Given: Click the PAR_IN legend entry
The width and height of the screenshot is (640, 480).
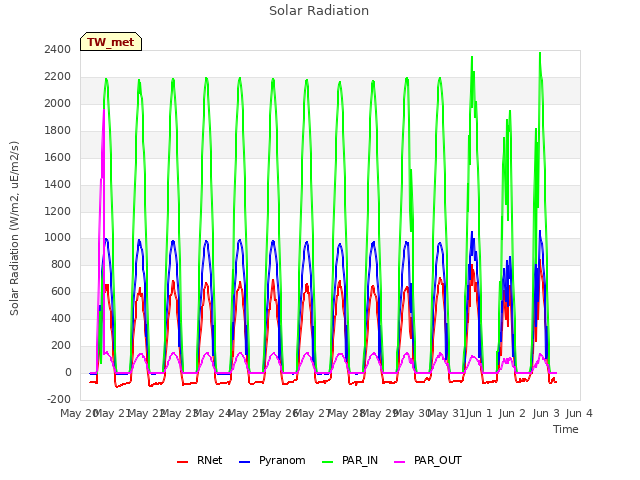Looking at the screenshot, I should click(350, 460).
